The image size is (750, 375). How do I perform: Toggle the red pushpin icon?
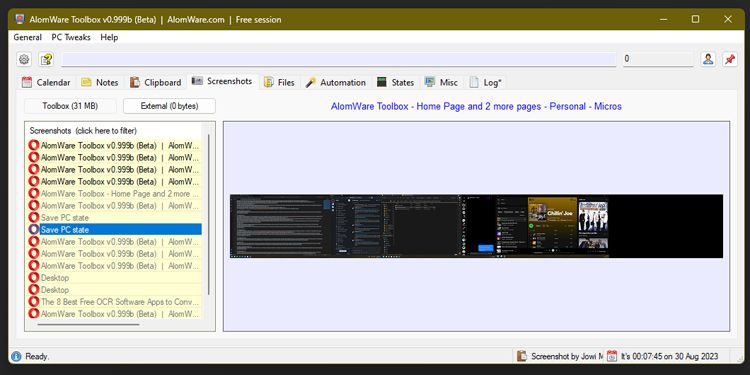729,59
